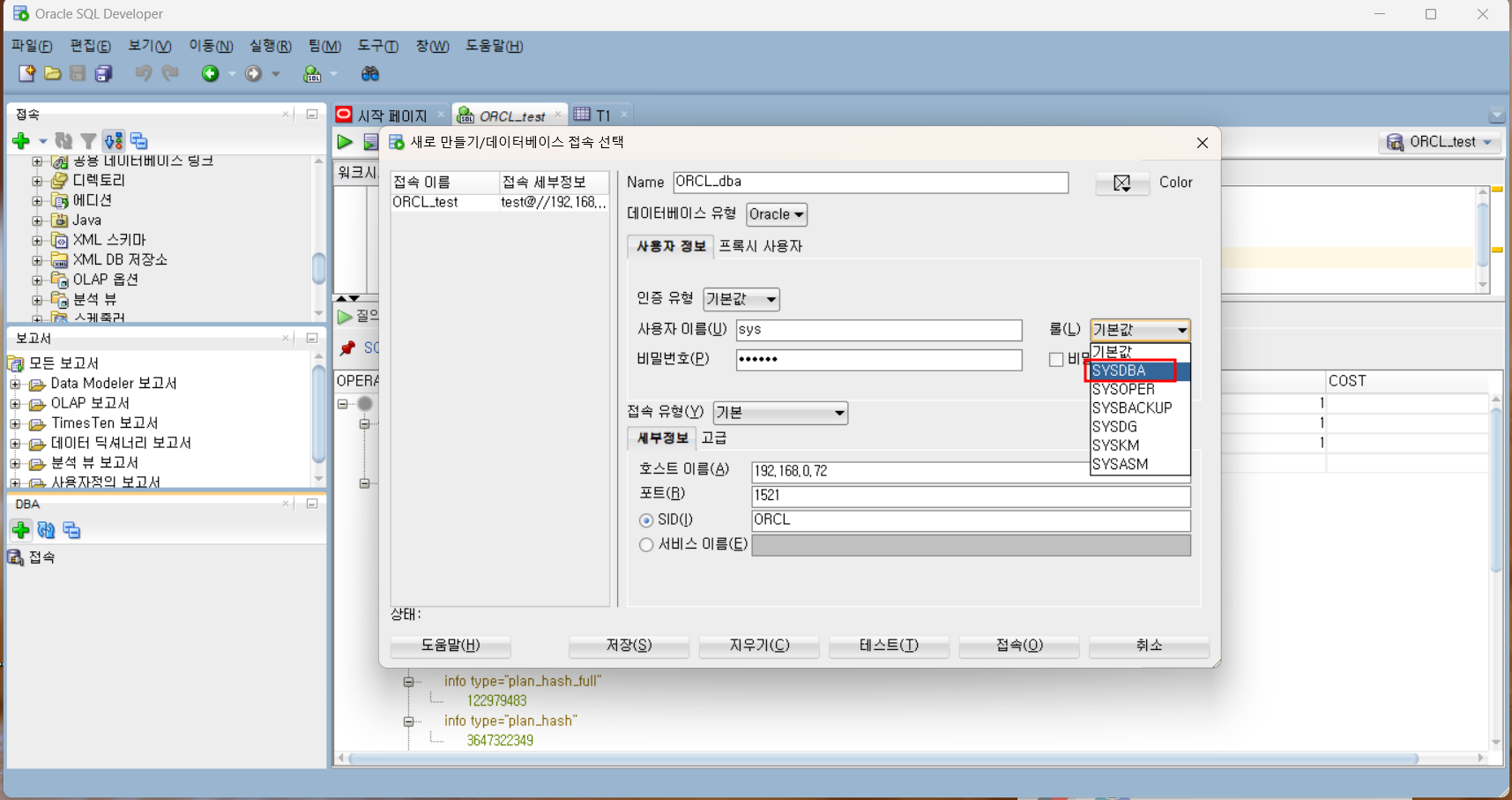Open the 인증 유형 기본값 dropdown

point(741,299)
